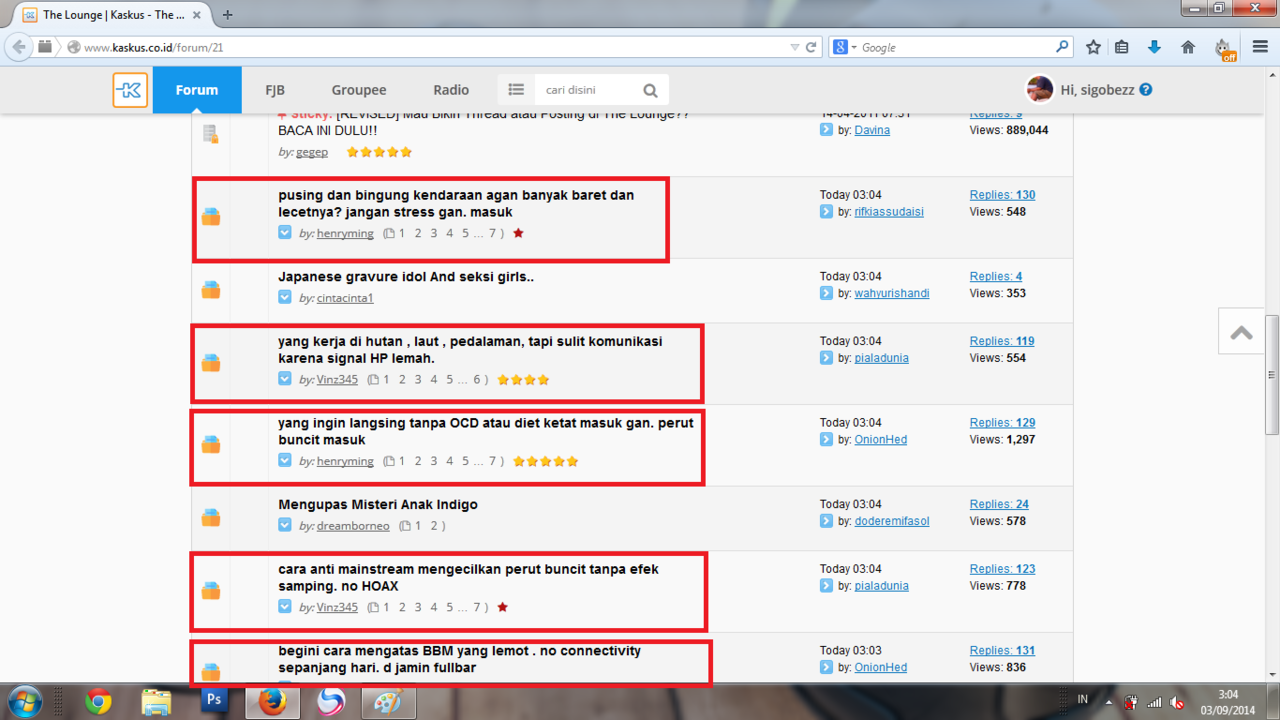Click the URL address bar
This screenshot has width=1280, height=720.
pyautogui.click(x=430, y=47)
